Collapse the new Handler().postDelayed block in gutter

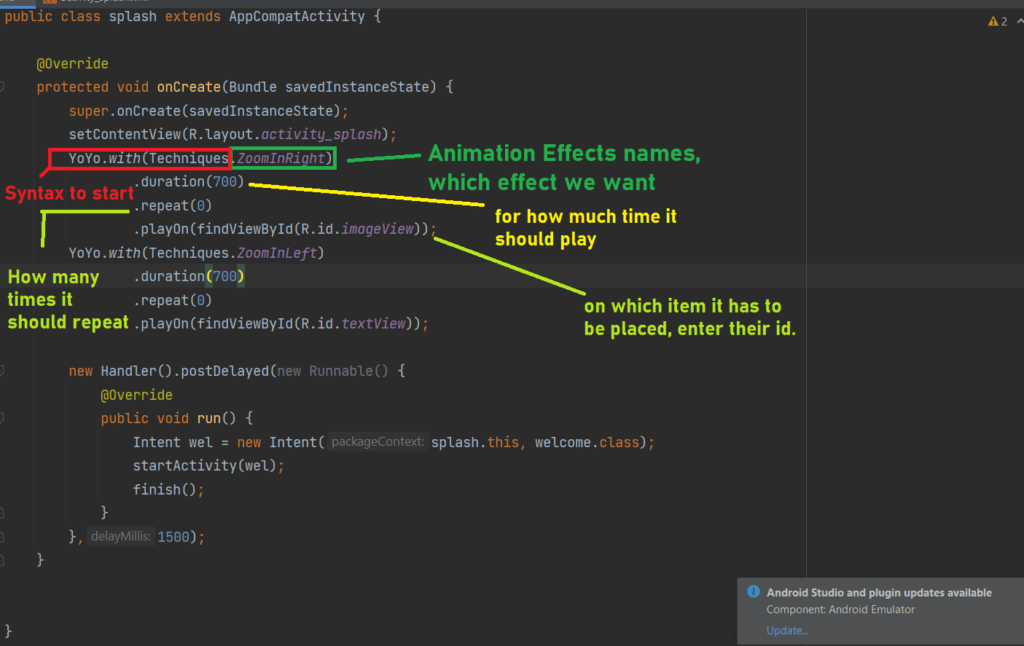(x=3, y=371)
